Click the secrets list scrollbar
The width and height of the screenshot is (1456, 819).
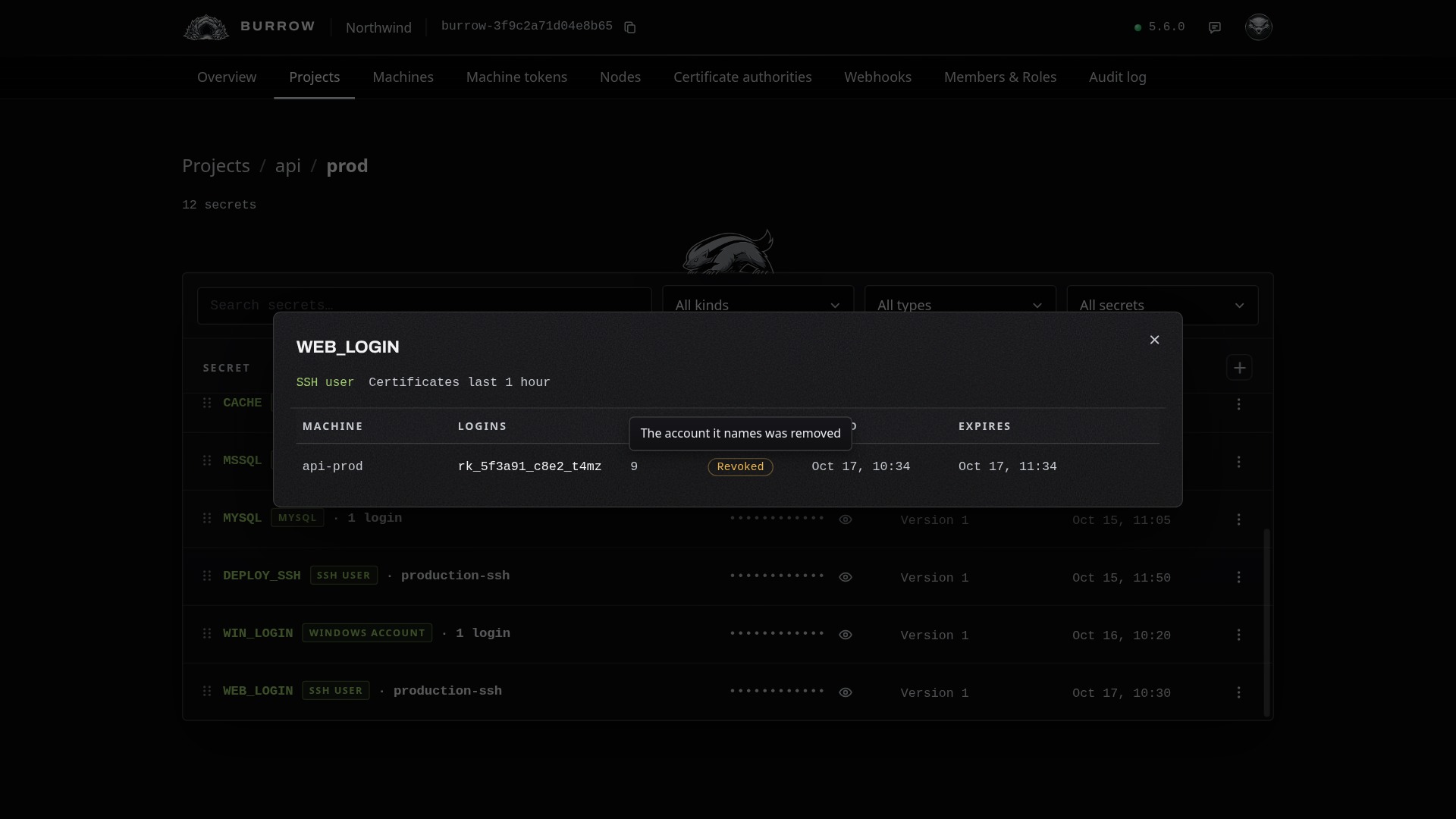click(x=1266, y=622)
